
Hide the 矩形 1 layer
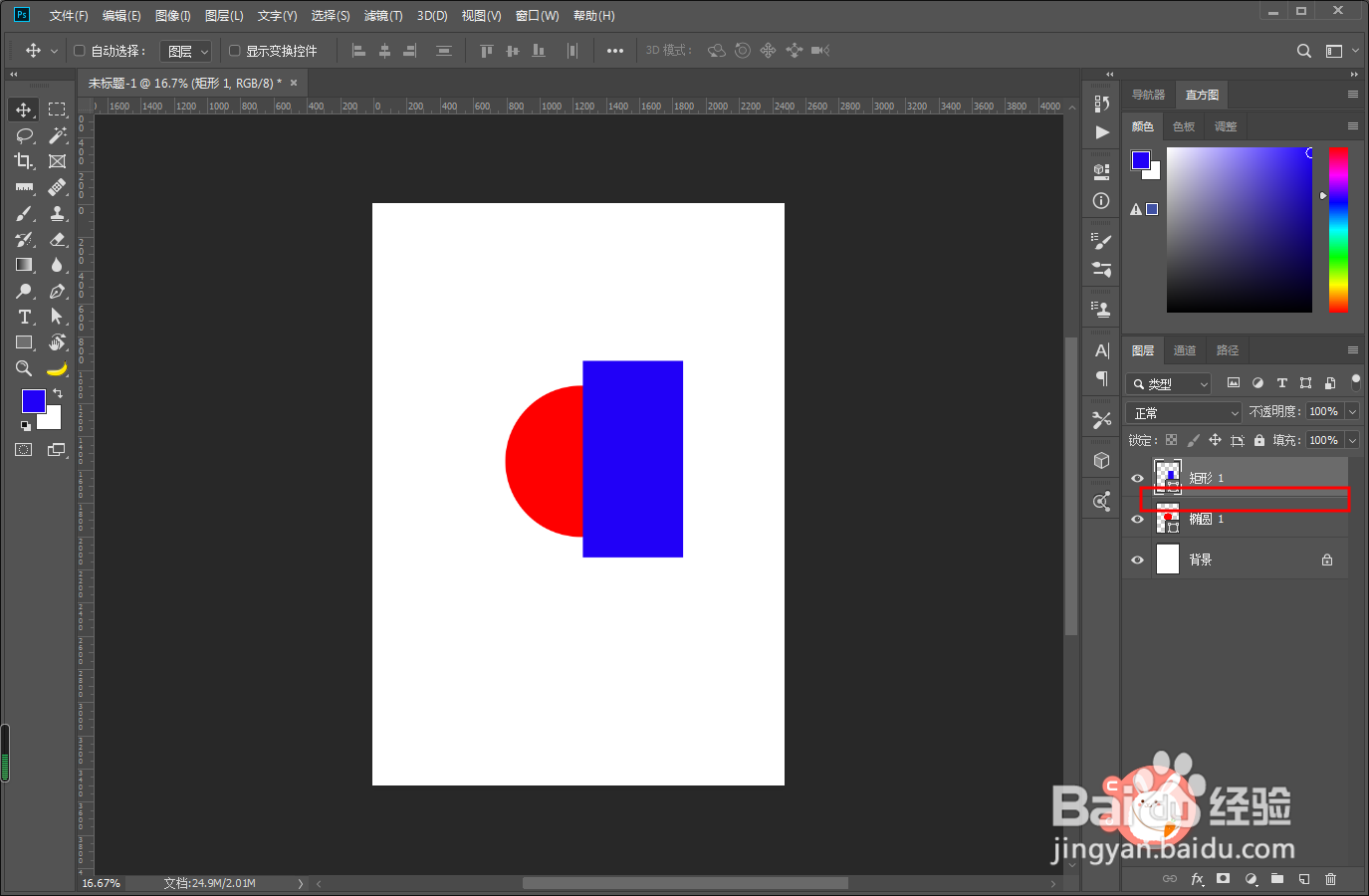(x=1137, y=478)
